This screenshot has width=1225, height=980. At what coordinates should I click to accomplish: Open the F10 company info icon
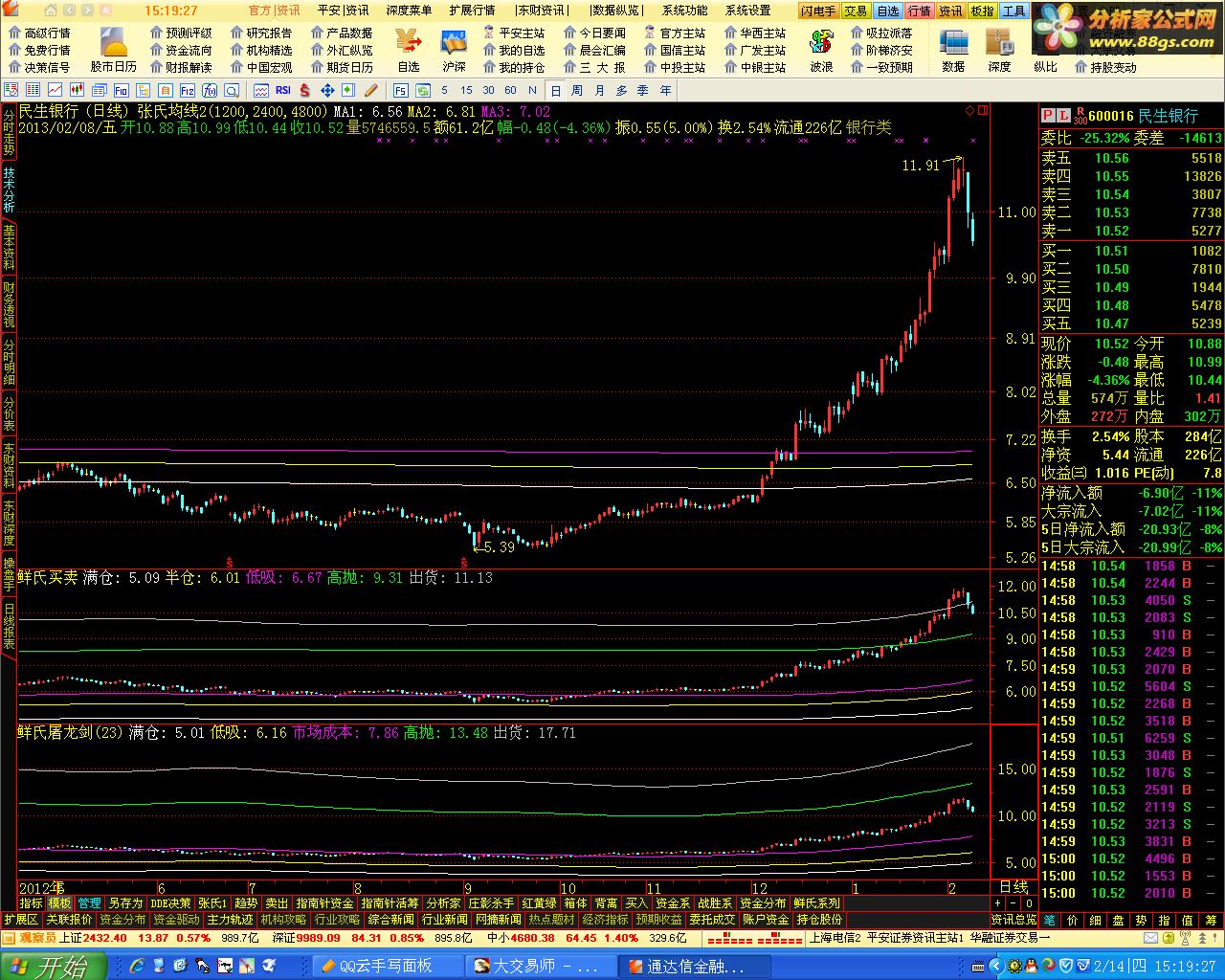click(x=122, y=90)
